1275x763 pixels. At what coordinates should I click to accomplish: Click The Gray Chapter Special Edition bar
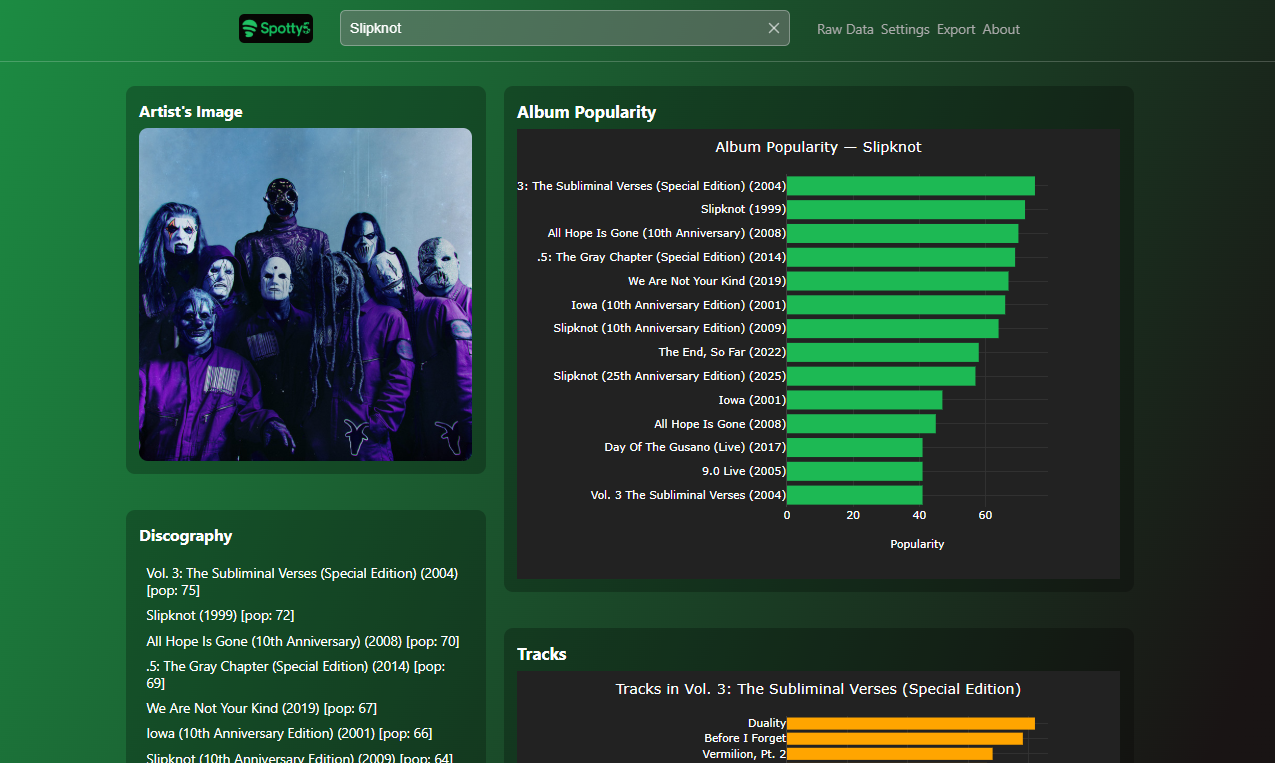(901, 257)
